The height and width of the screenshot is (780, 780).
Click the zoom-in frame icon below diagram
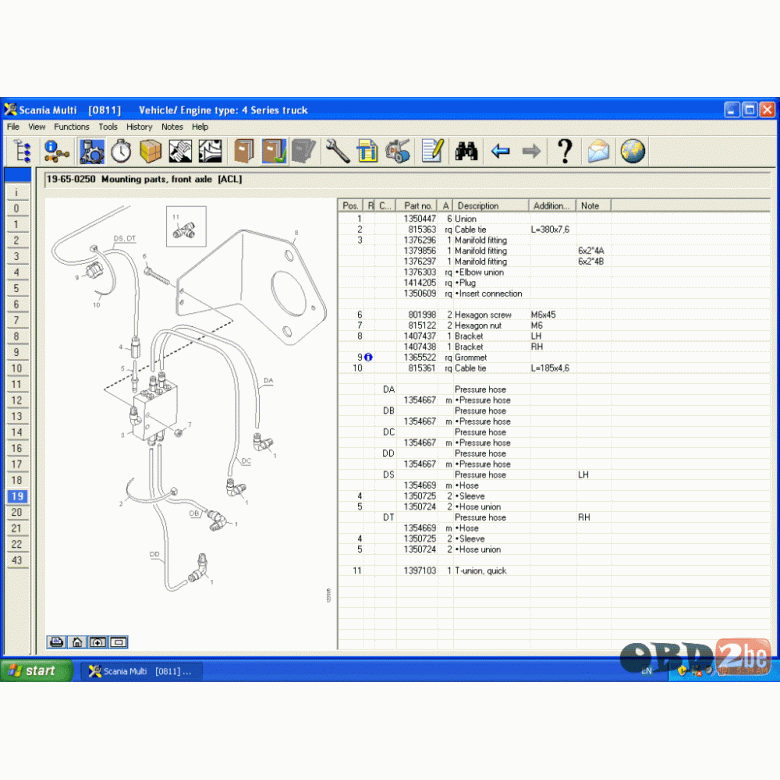98,642
